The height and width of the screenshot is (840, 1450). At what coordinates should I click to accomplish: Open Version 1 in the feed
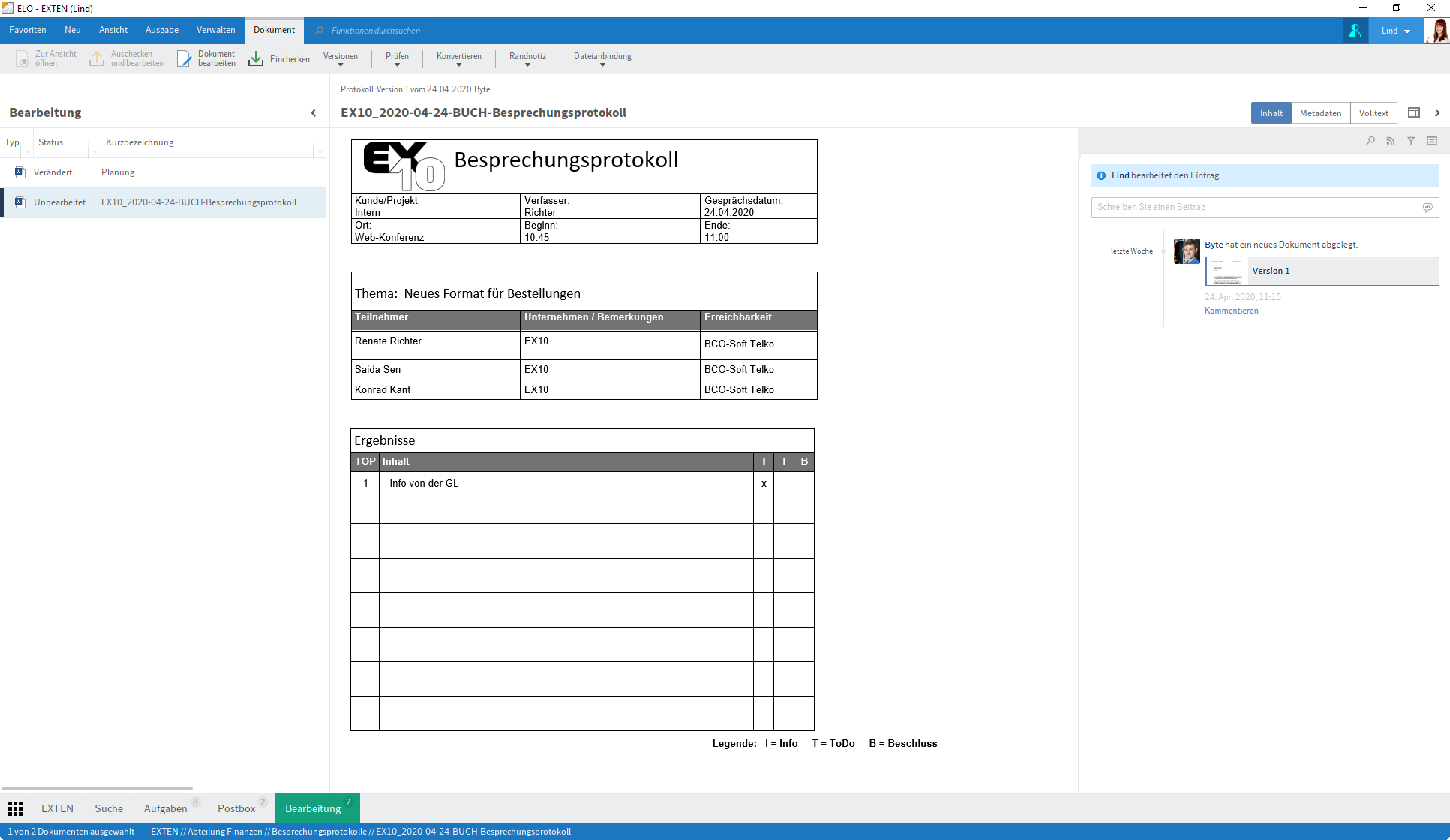1322,271
